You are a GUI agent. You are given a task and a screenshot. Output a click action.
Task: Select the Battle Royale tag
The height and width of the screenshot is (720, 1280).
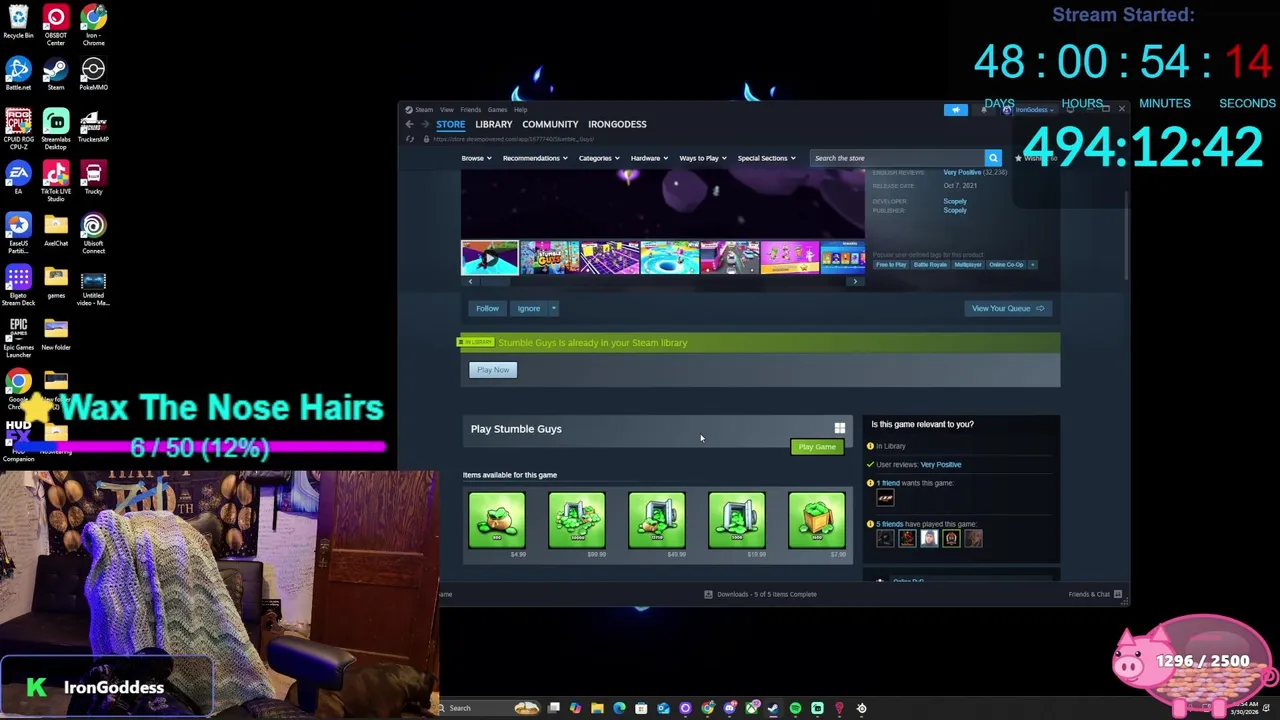click(x=930, y=265)
